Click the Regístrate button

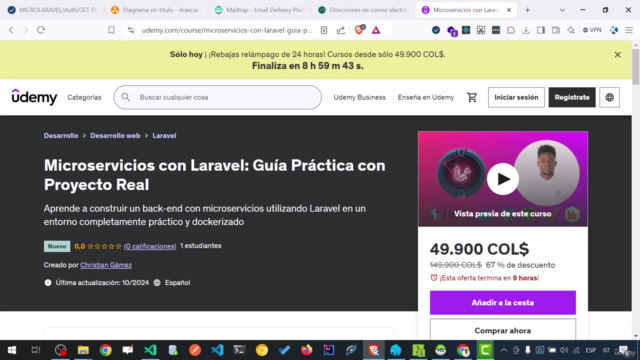coord(572,97)
